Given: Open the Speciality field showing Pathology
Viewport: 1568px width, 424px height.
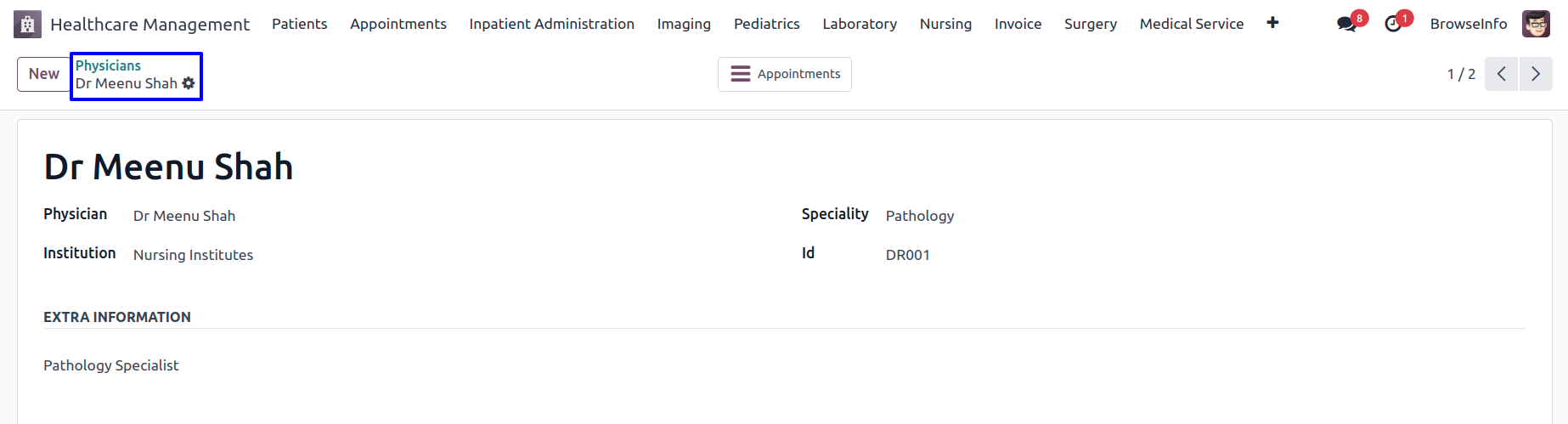Looking at the screenshot, I should tap(920, 216).
